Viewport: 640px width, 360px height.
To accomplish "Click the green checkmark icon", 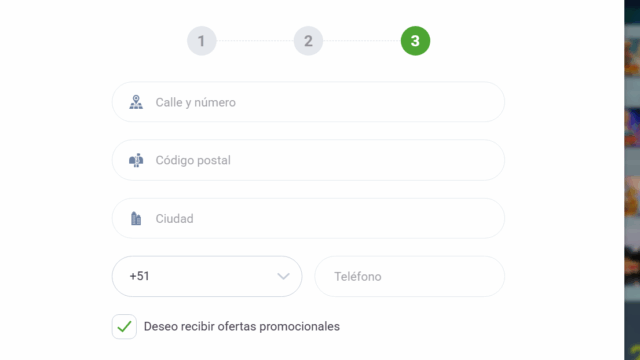I will tap(124, 327).
